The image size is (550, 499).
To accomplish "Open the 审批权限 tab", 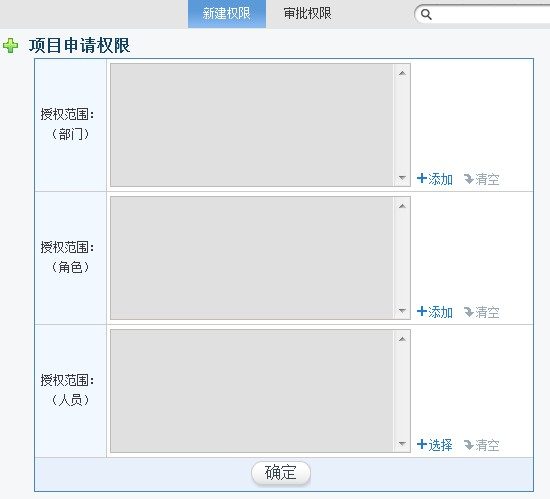I will pos(307,14).
